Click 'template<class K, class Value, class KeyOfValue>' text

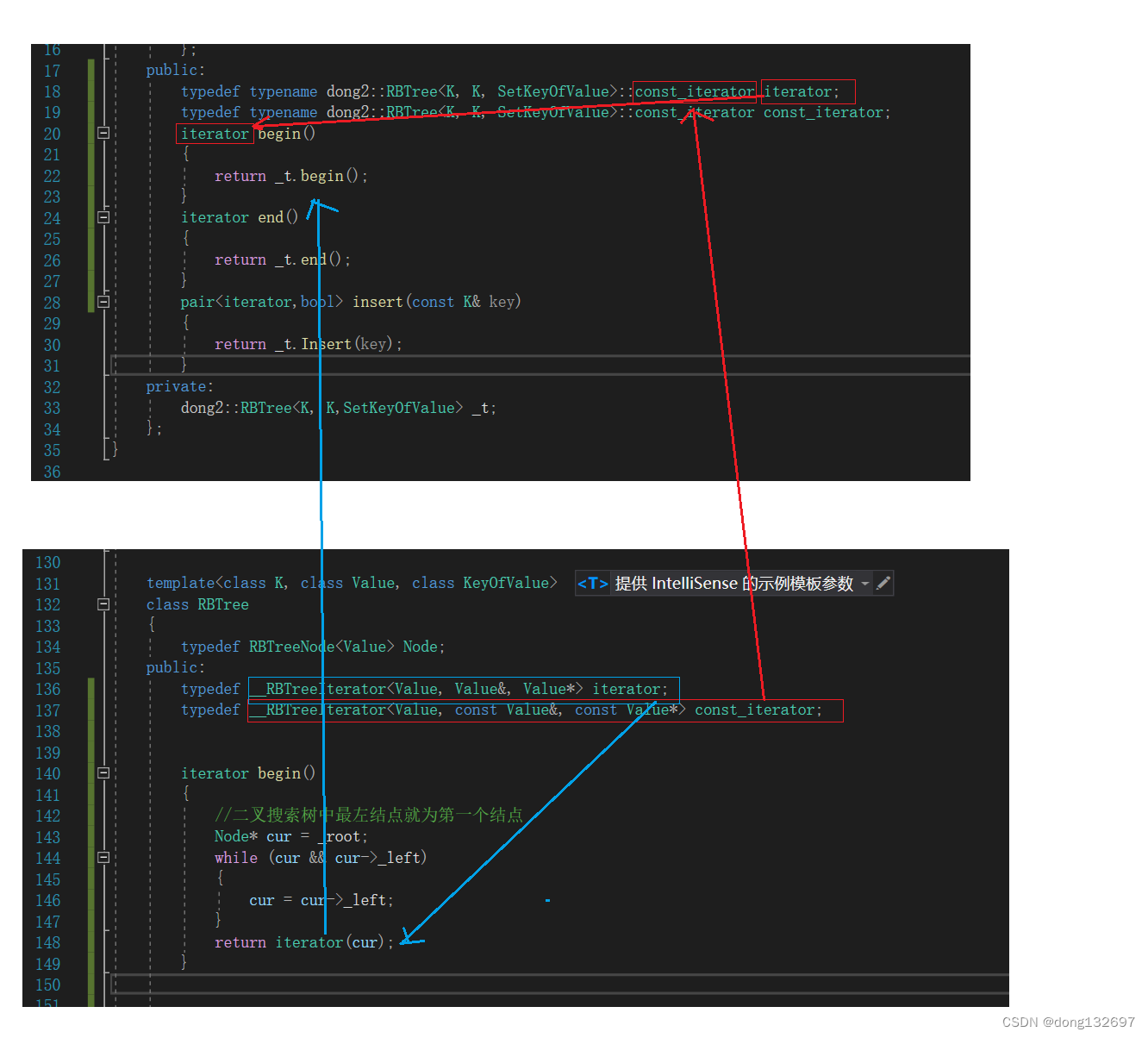352,584
